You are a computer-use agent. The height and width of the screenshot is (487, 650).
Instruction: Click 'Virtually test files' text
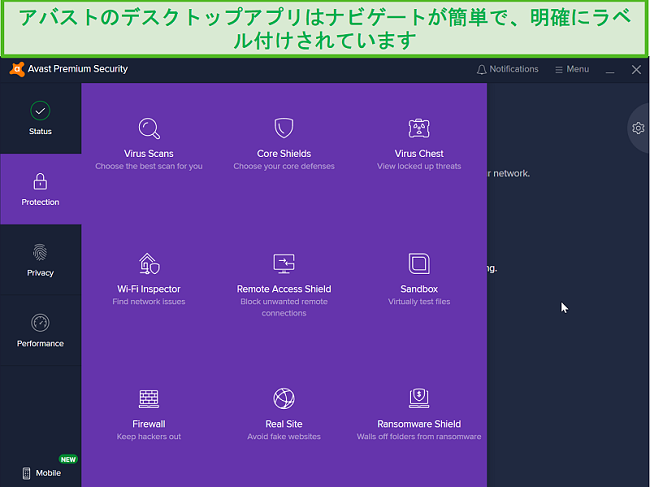tap(419, 302)
